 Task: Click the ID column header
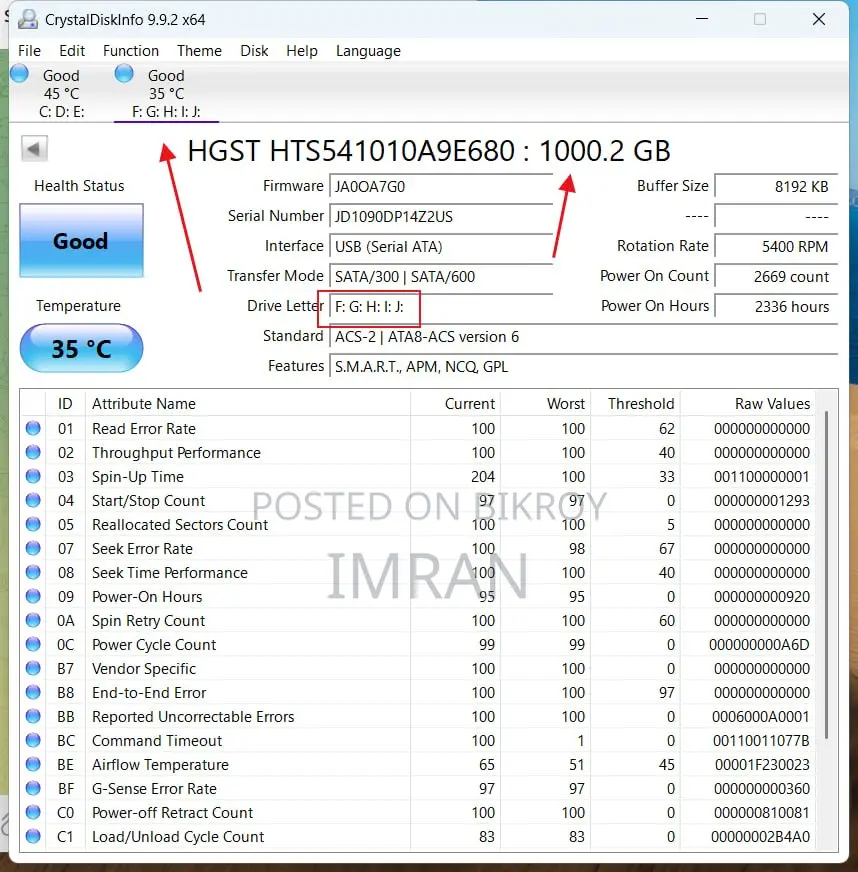click(65, 403)
